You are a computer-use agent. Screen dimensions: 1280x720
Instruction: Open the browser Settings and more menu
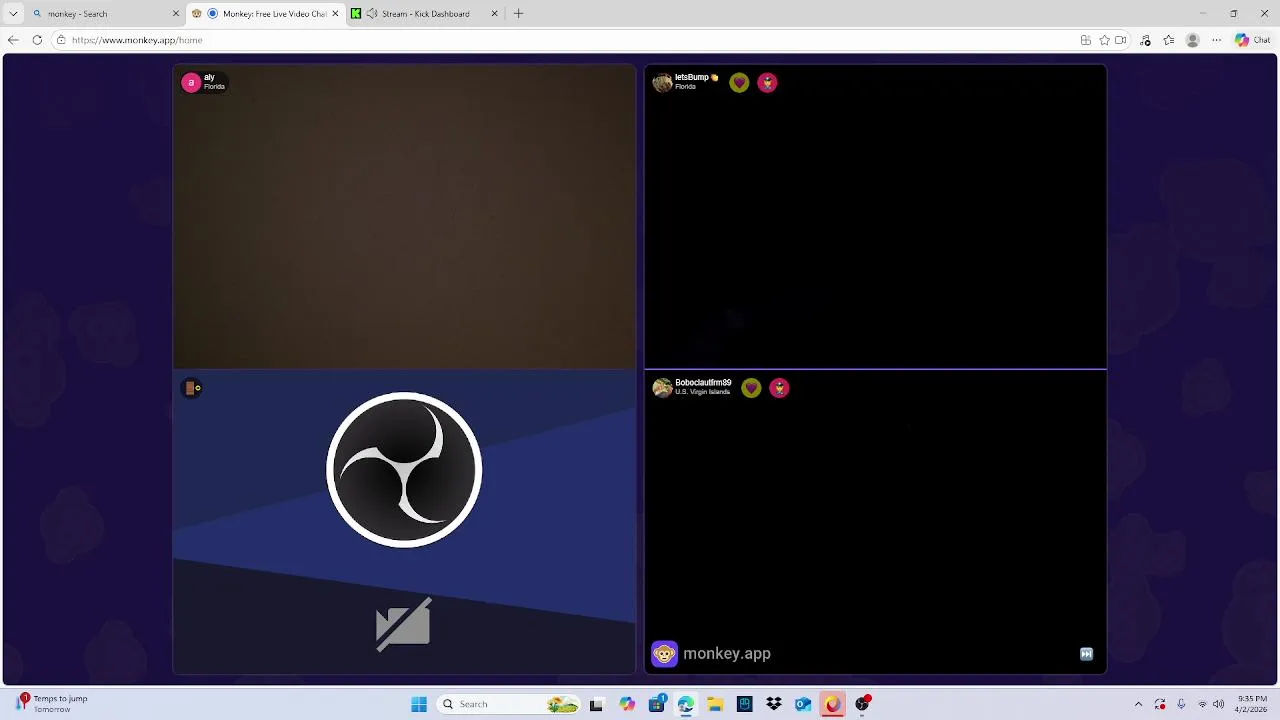(1216, 40)
